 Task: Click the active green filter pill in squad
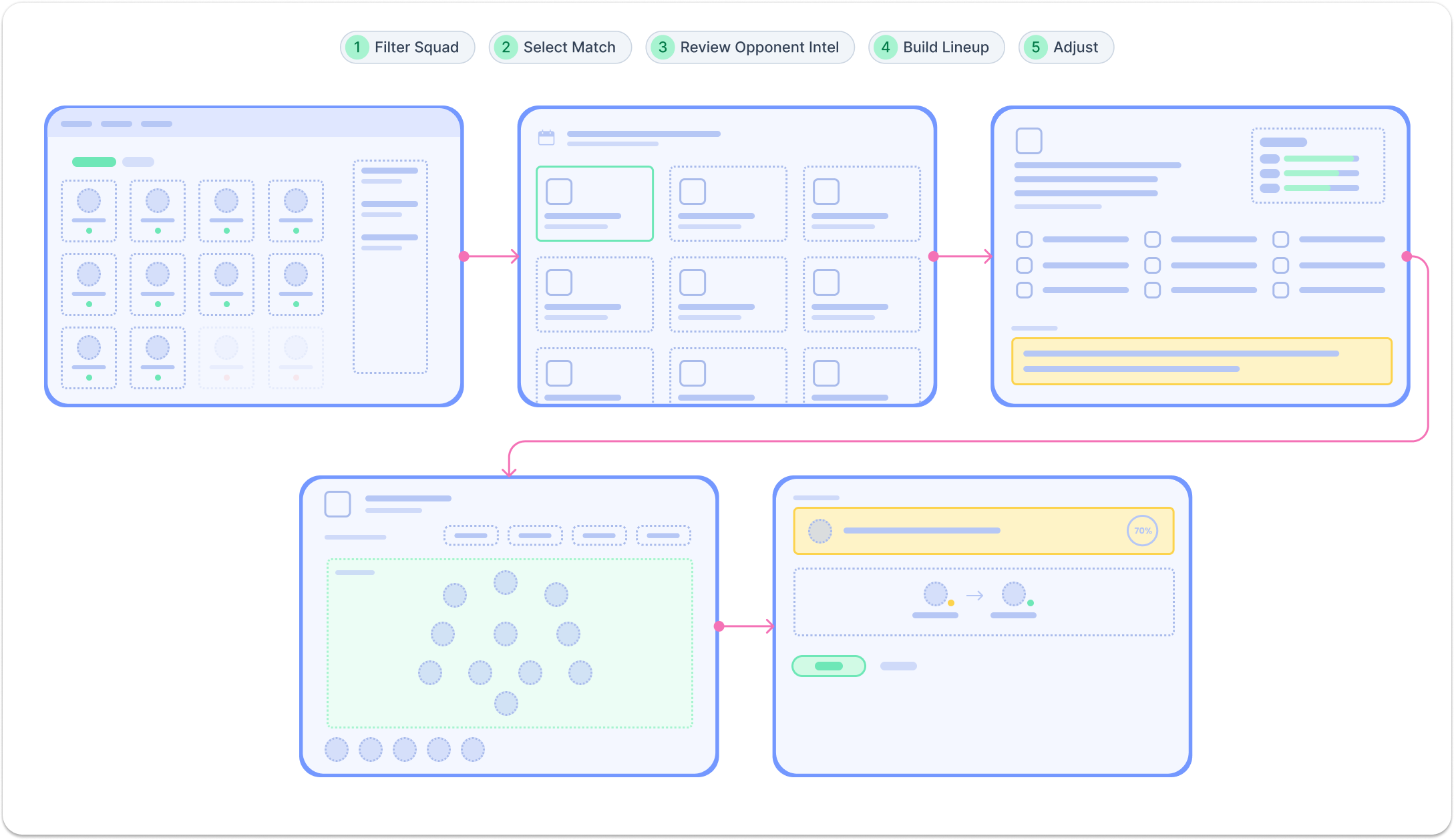coord(94,162)
